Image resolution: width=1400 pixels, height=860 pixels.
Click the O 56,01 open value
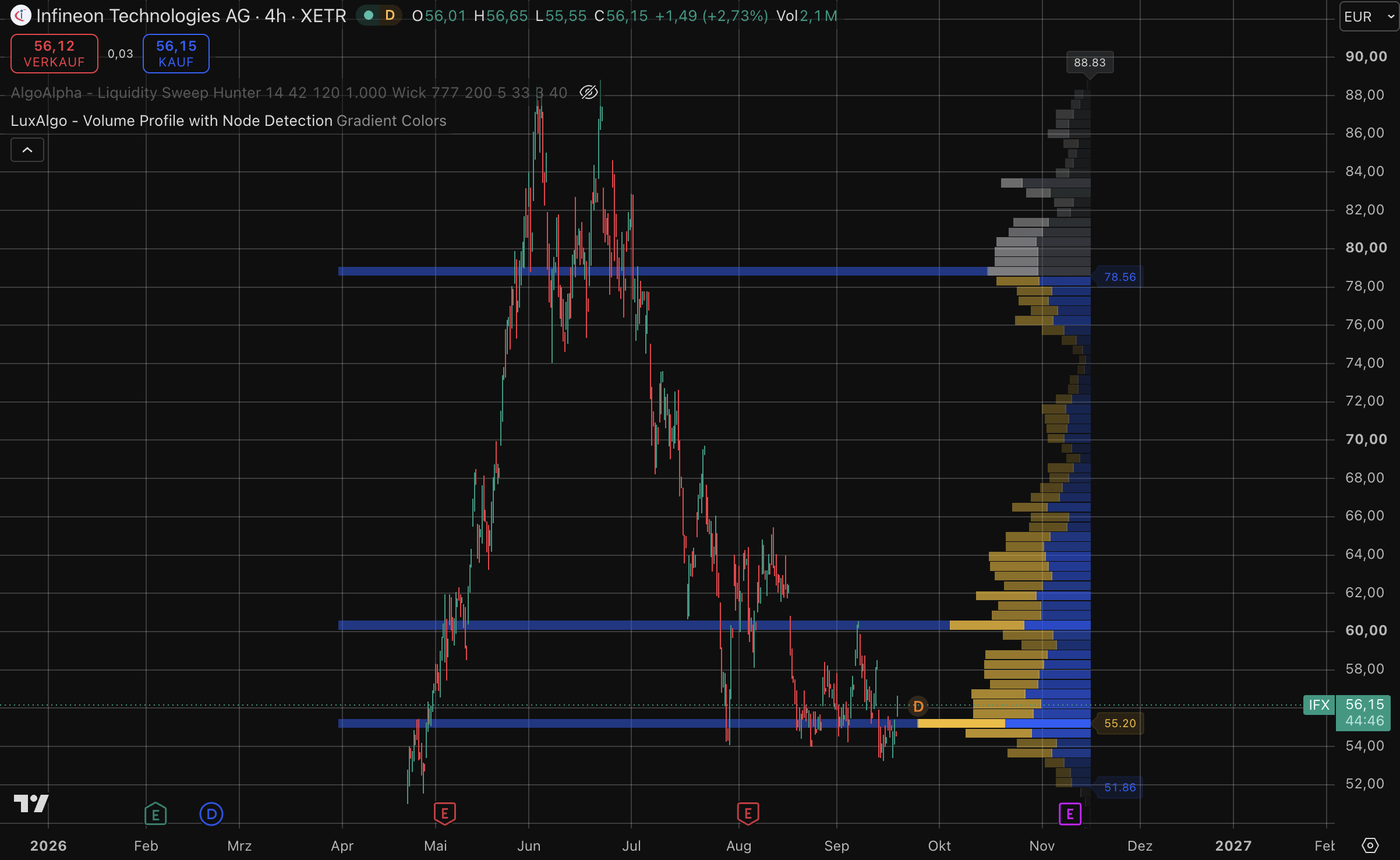click(439, 16)
